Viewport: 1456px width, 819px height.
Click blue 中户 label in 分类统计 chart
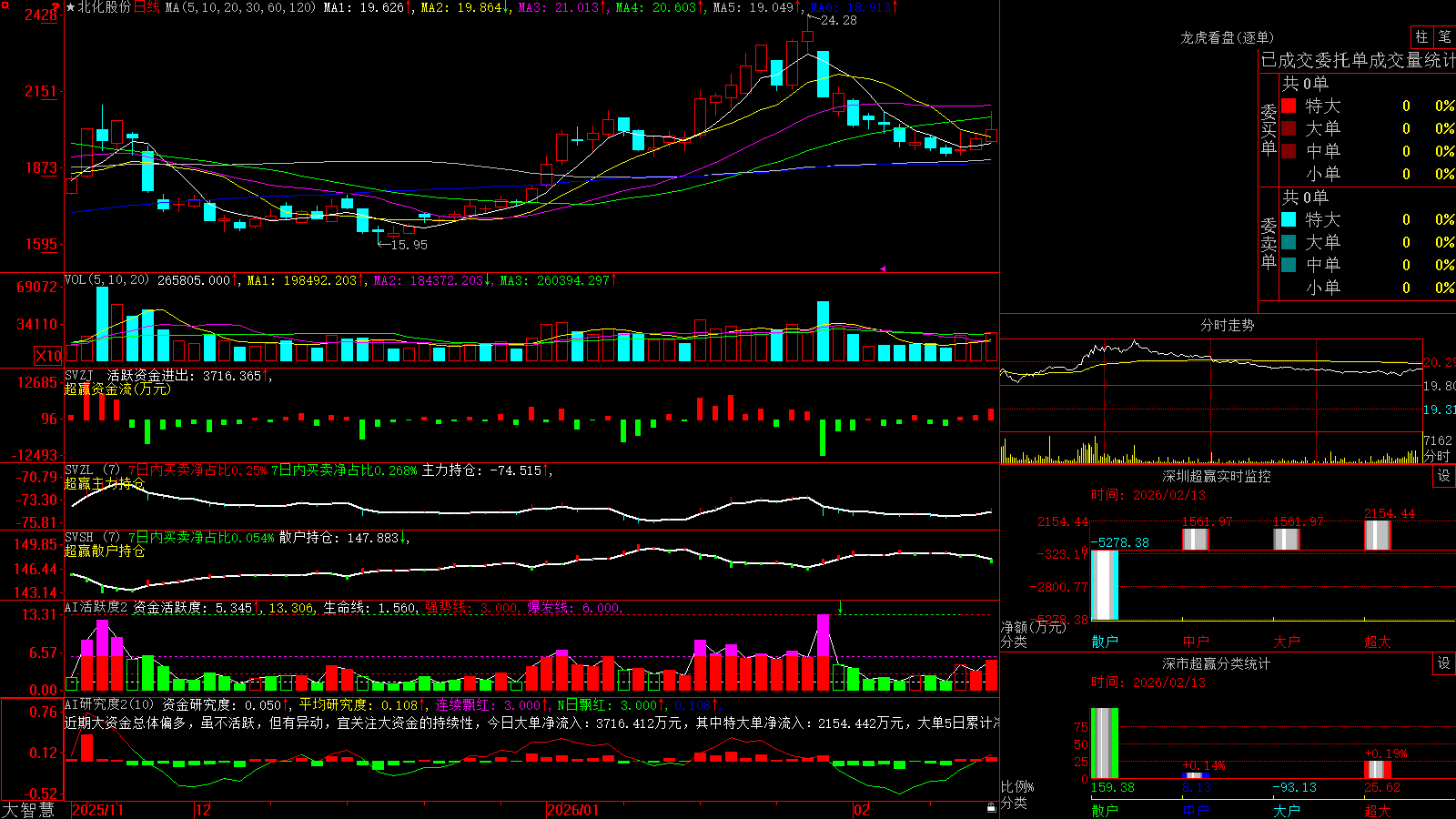[1196, 810]
